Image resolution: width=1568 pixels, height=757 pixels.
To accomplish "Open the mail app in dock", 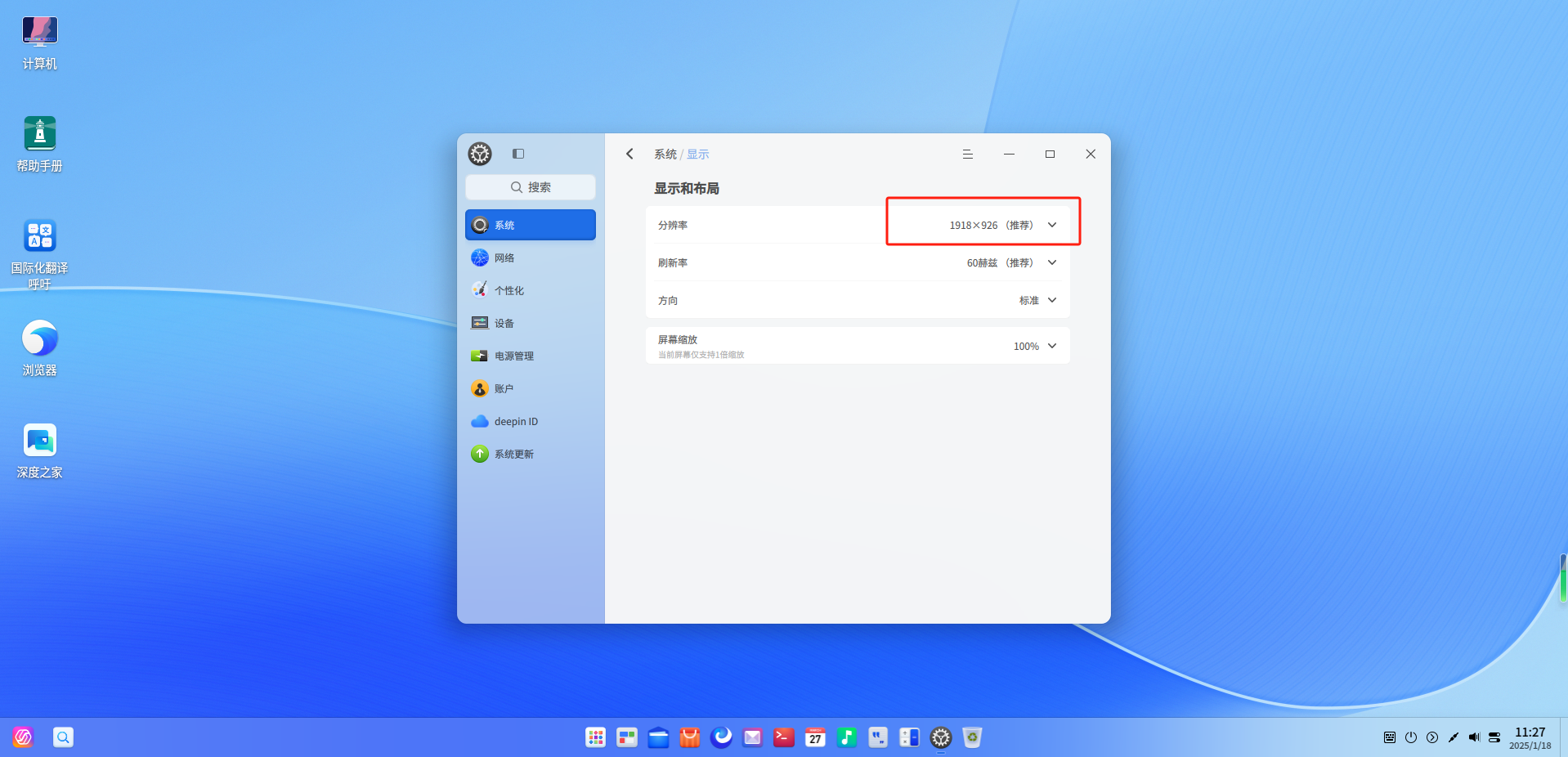I will pos(752,737).
